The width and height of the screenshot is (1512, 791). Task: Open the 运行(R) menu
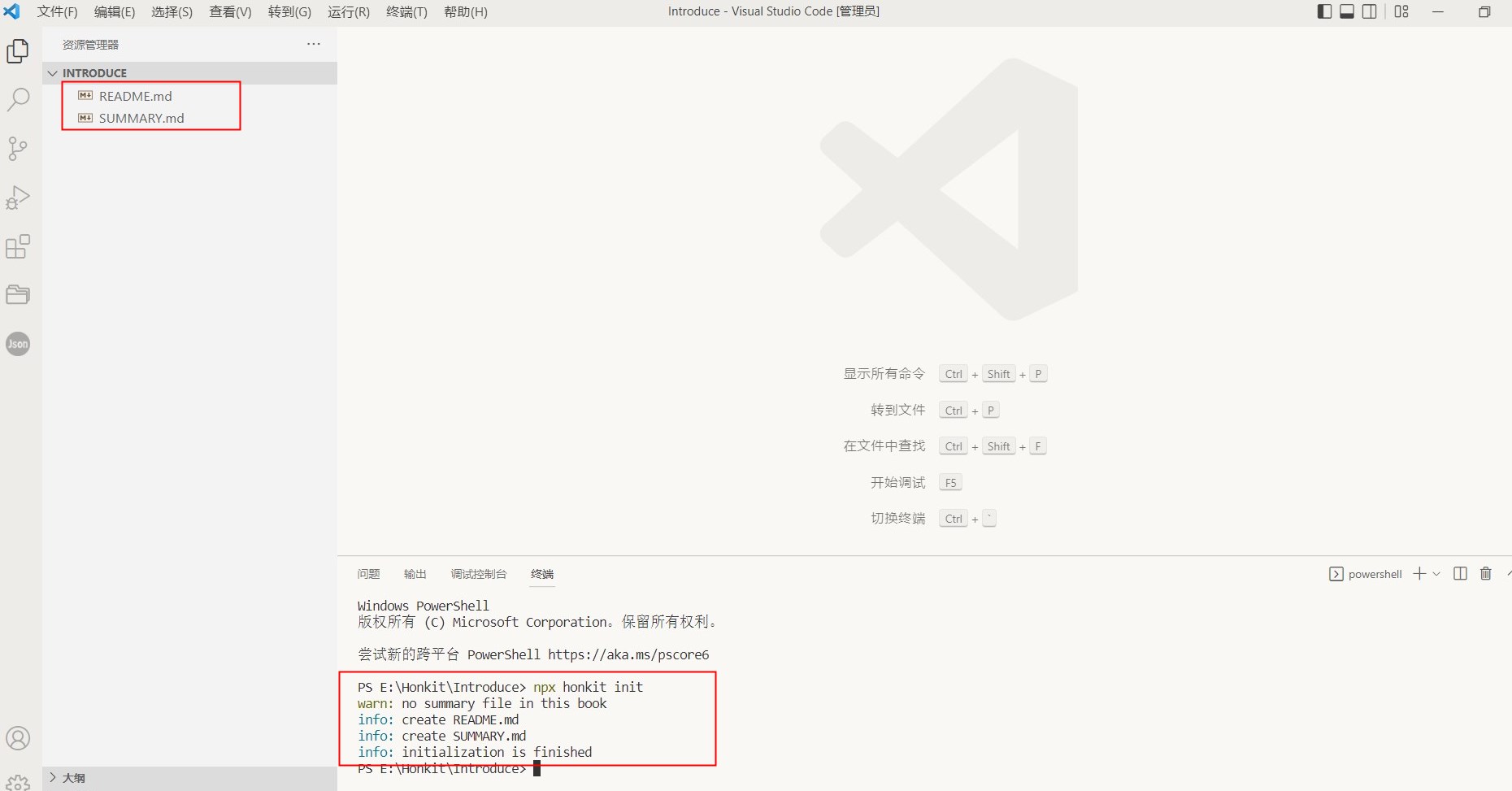349,11
